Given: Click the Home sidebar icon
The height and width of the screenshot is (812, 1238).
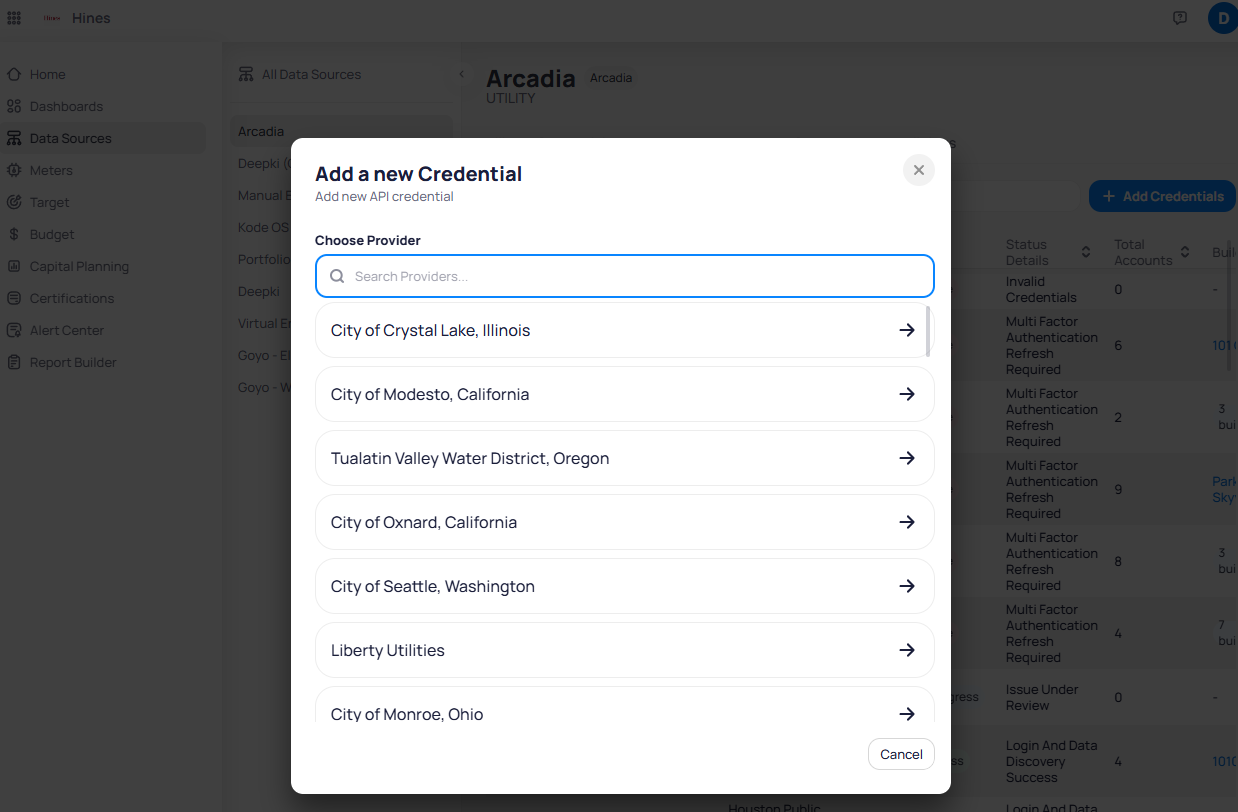Looking at the screenshot, I should (x=14, y=74).
